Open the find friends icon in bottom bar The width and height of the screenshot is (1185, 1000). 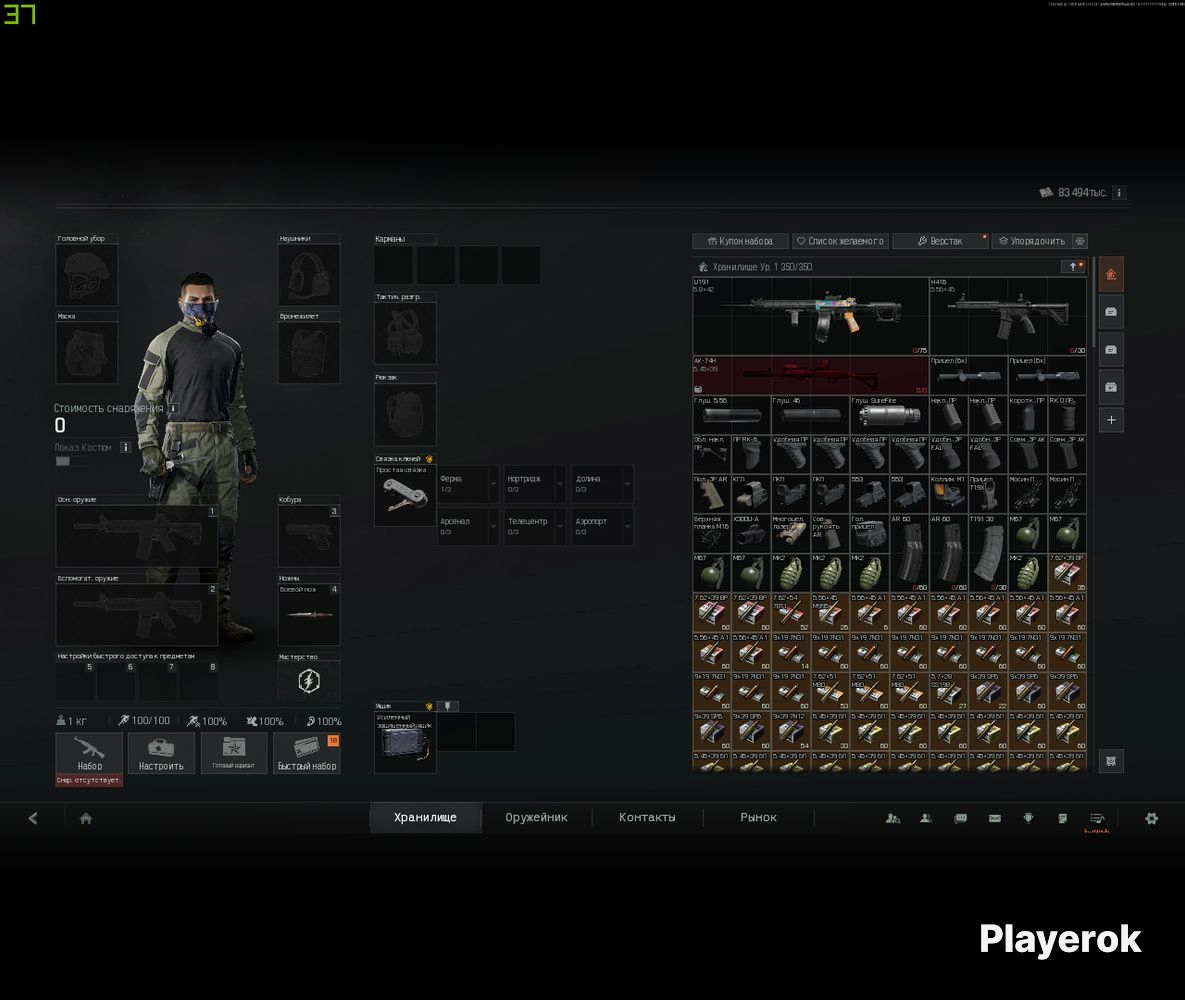[x=893, y=818]
